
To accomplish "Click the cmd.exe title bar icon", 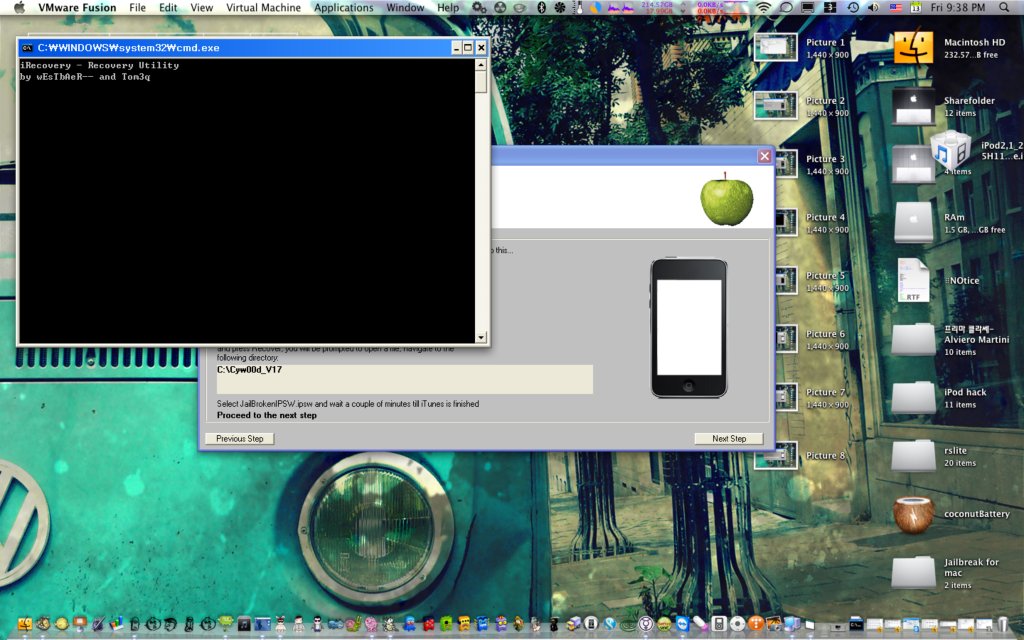I will (x=27, y=48).
